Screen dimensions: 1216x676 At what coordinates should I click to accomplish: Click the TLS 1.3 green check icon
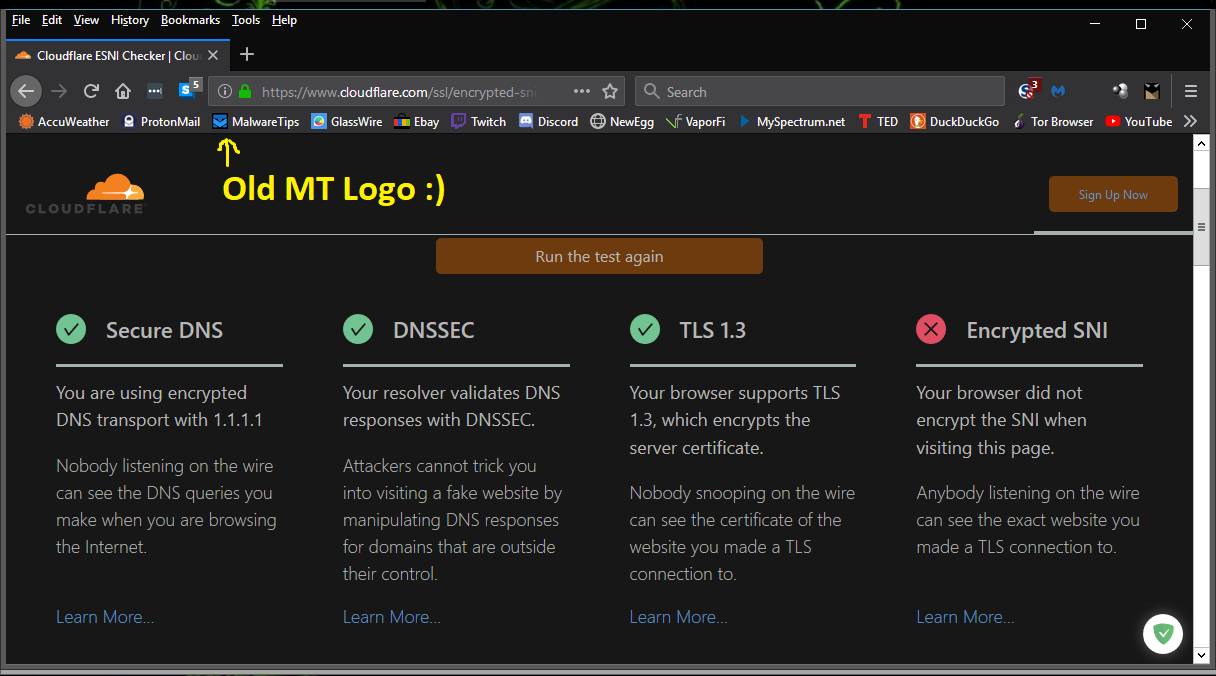pyautogui.click(x=645, y=329)
